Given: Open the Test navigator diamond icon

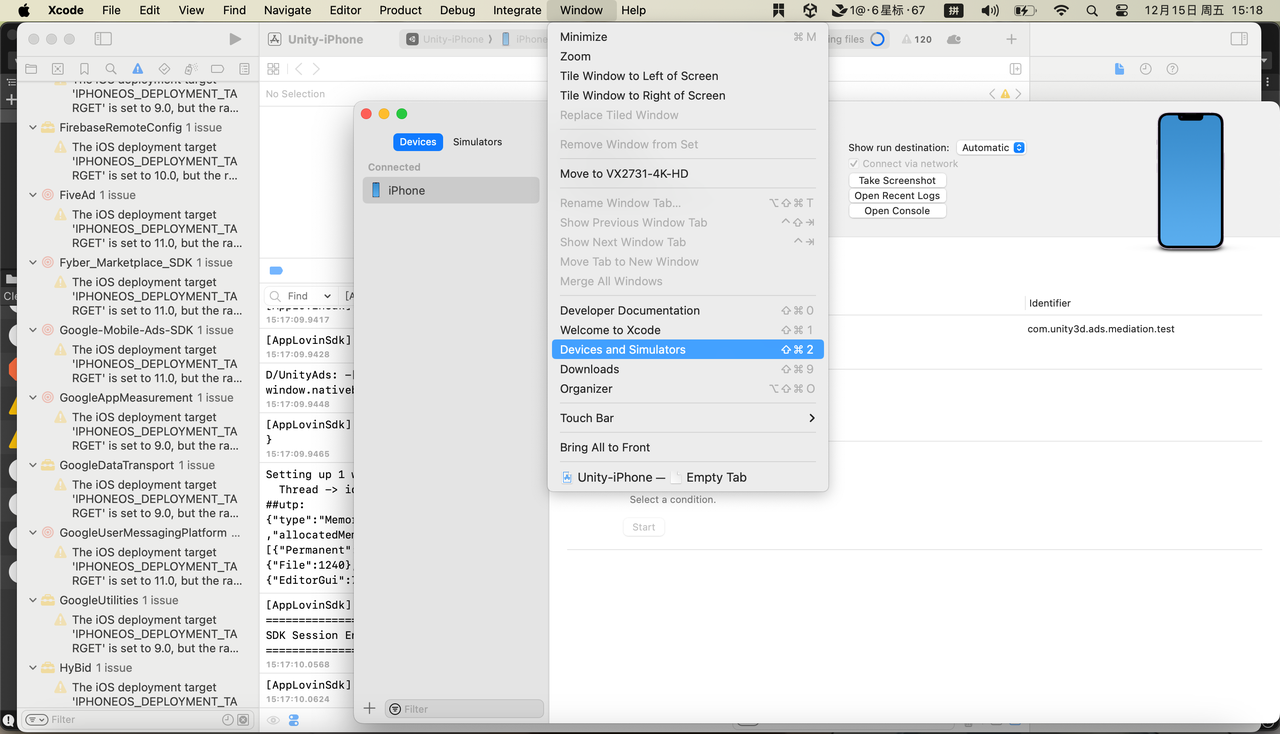Looking at the screenshot, I should tap(164, 69).
